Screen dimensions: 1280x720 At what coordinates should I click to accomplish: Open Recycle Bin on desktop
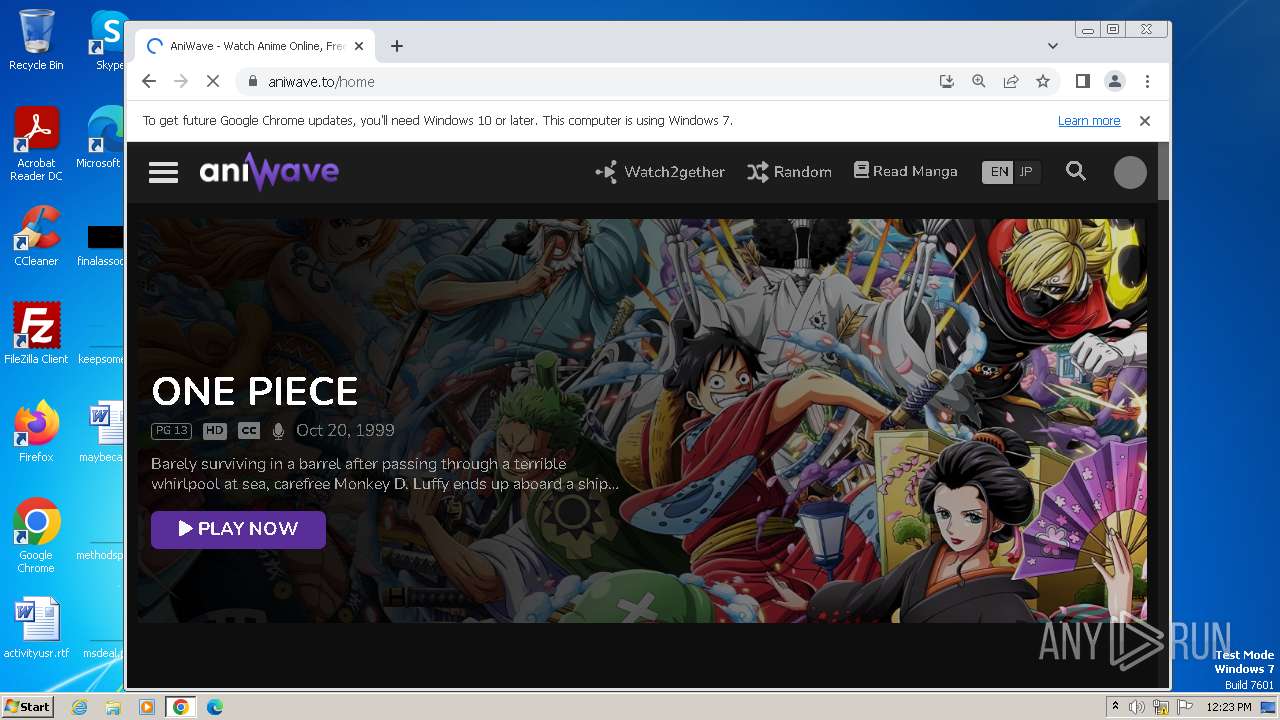[36, 40]
